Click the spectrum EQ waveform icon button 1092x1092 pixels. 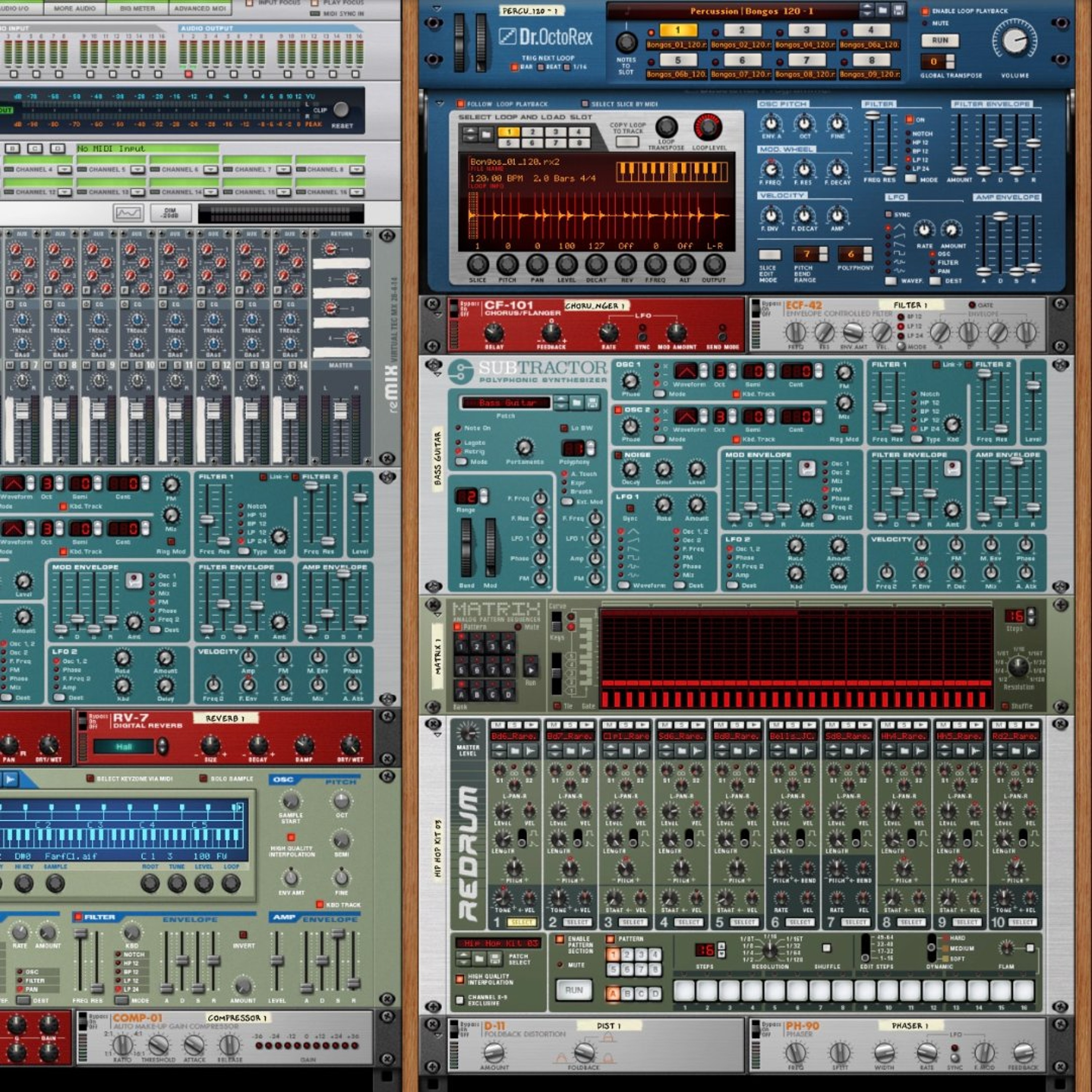tap(128, 214)
